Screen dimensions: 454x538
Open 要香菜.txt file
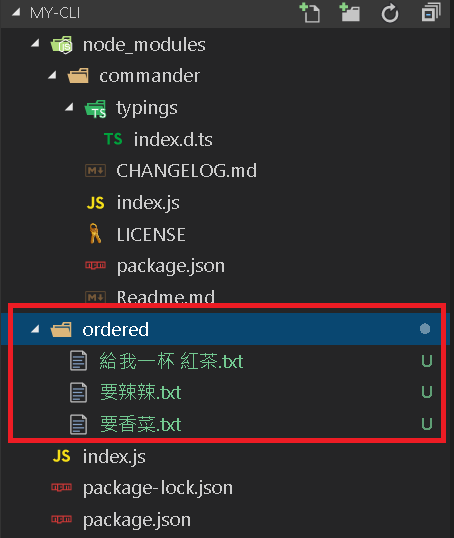[x=140, y=424]
